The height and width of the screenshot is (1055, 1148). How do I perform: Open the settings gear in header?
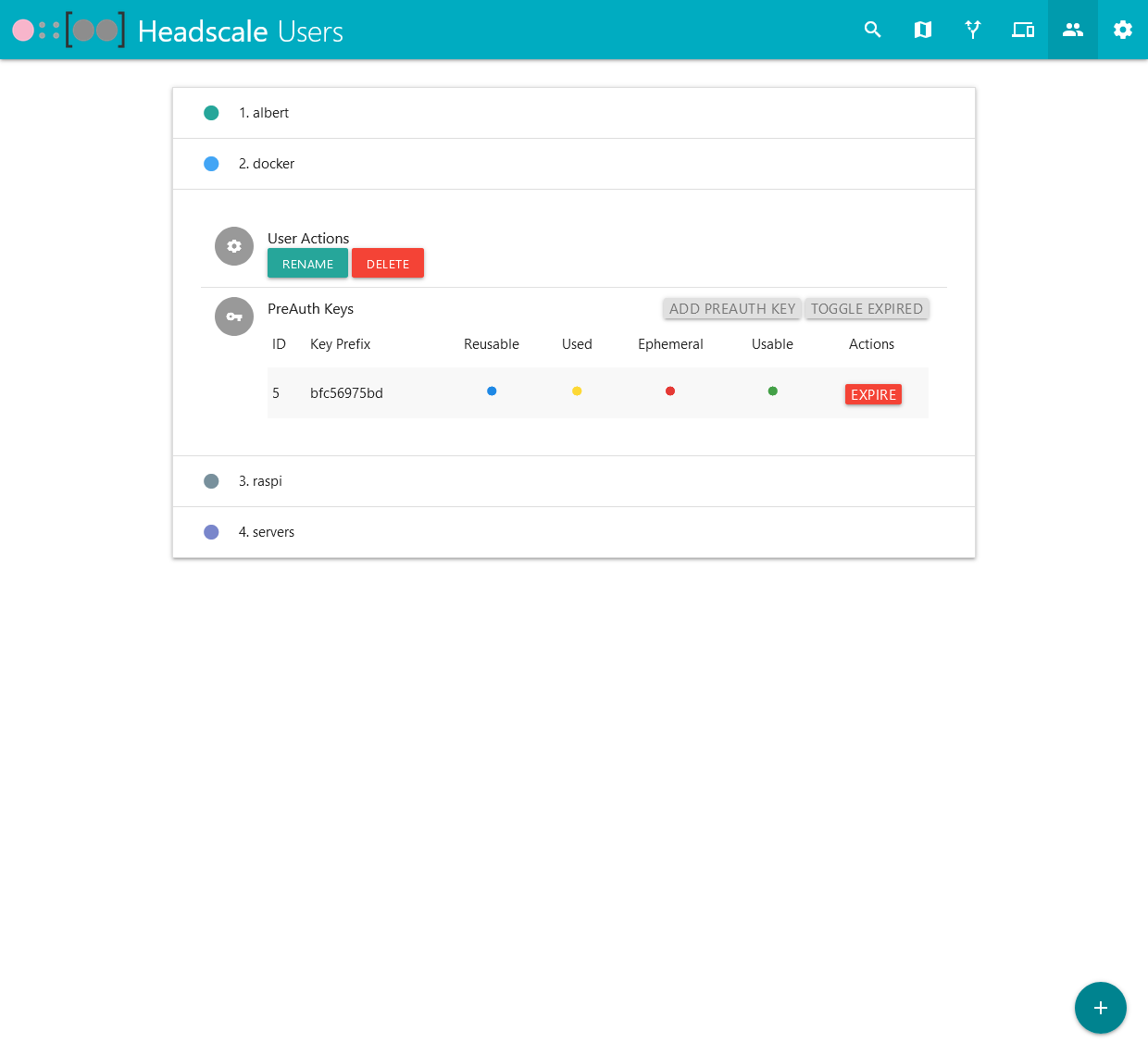1122,30
